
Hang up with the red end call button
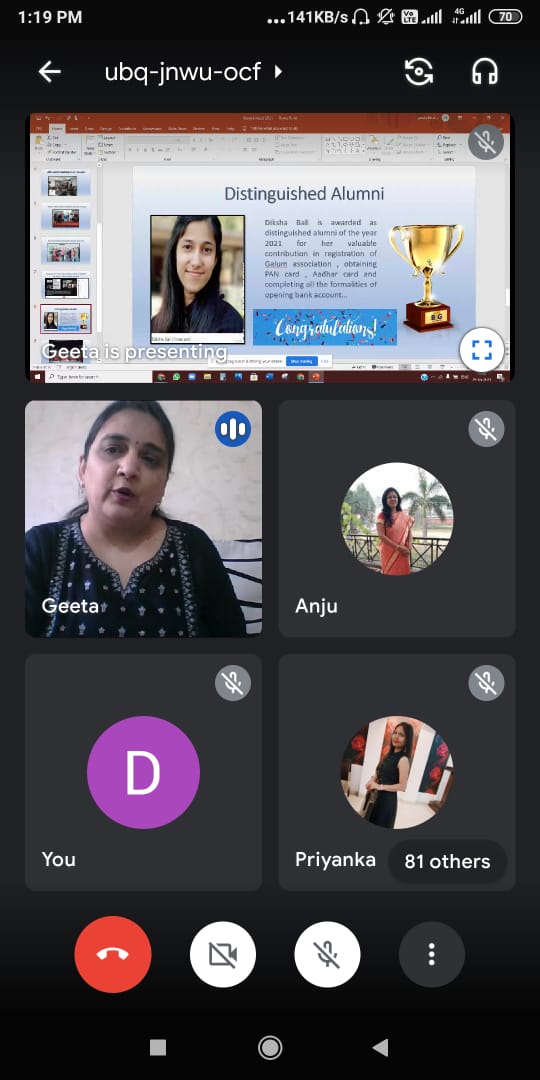pos(113,955)
